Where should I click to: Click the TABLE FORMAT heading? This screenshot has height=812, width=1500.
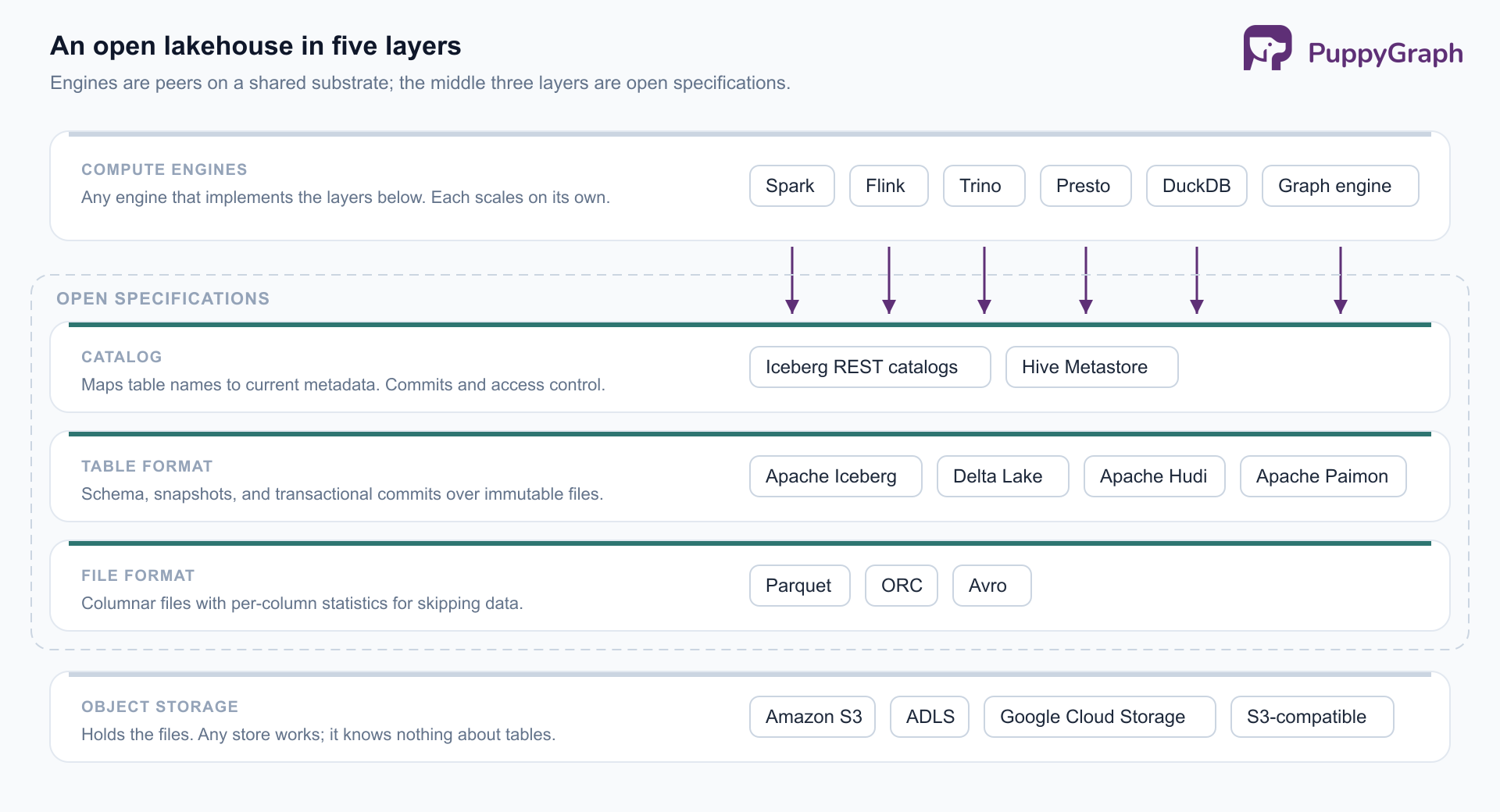coord(147,466)
